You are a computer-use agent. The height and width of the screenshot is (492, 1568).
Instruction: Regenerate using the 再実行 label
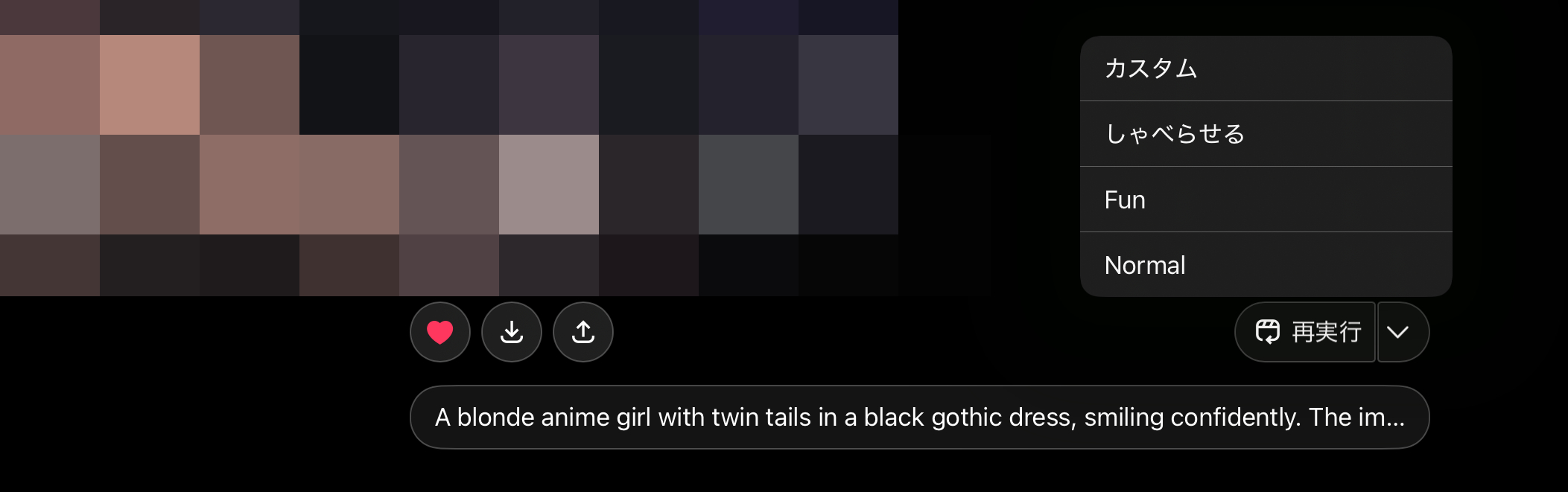click(x=1326, y=332)
